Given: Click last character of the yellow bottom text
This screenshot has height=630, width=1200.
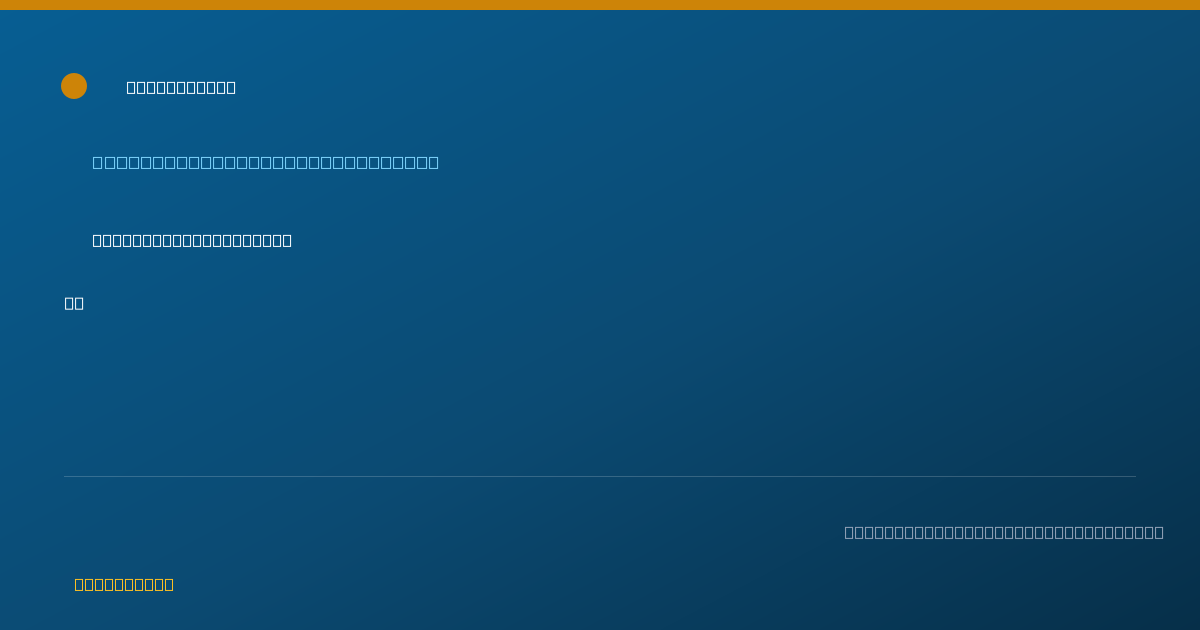Looking at the screenshot, I should coord(169,584).
